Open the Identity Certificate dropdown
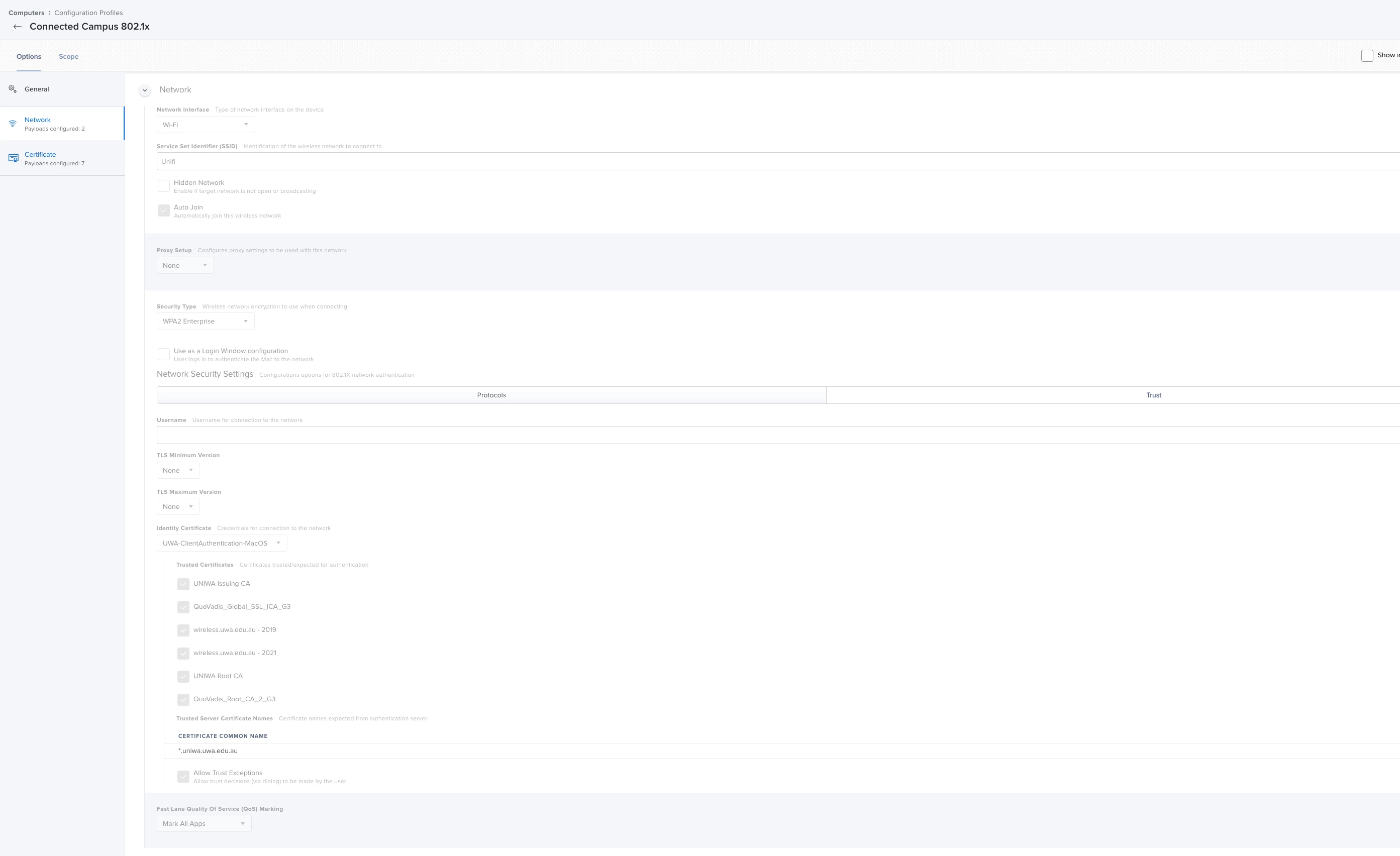1400x856 pixels. tap(222, 544)
